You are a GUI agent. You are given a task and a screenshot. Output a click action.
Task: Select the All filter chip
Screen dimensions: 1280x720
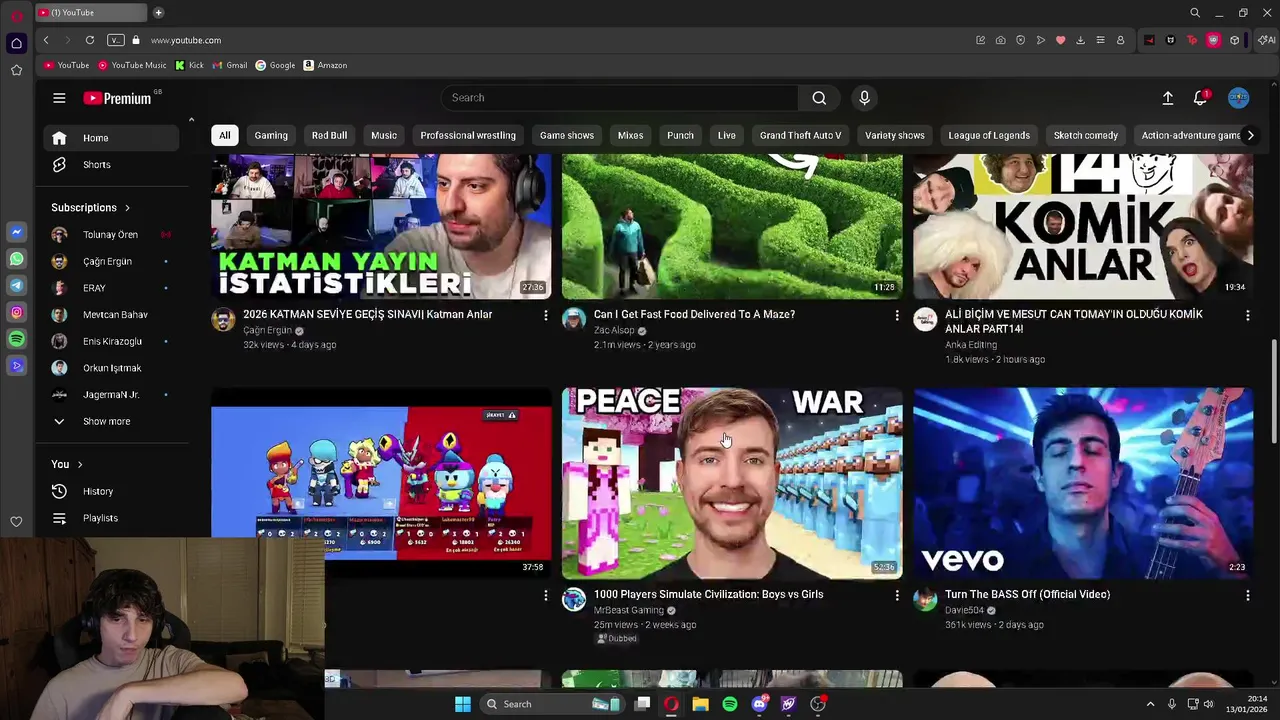pos(225,135)
